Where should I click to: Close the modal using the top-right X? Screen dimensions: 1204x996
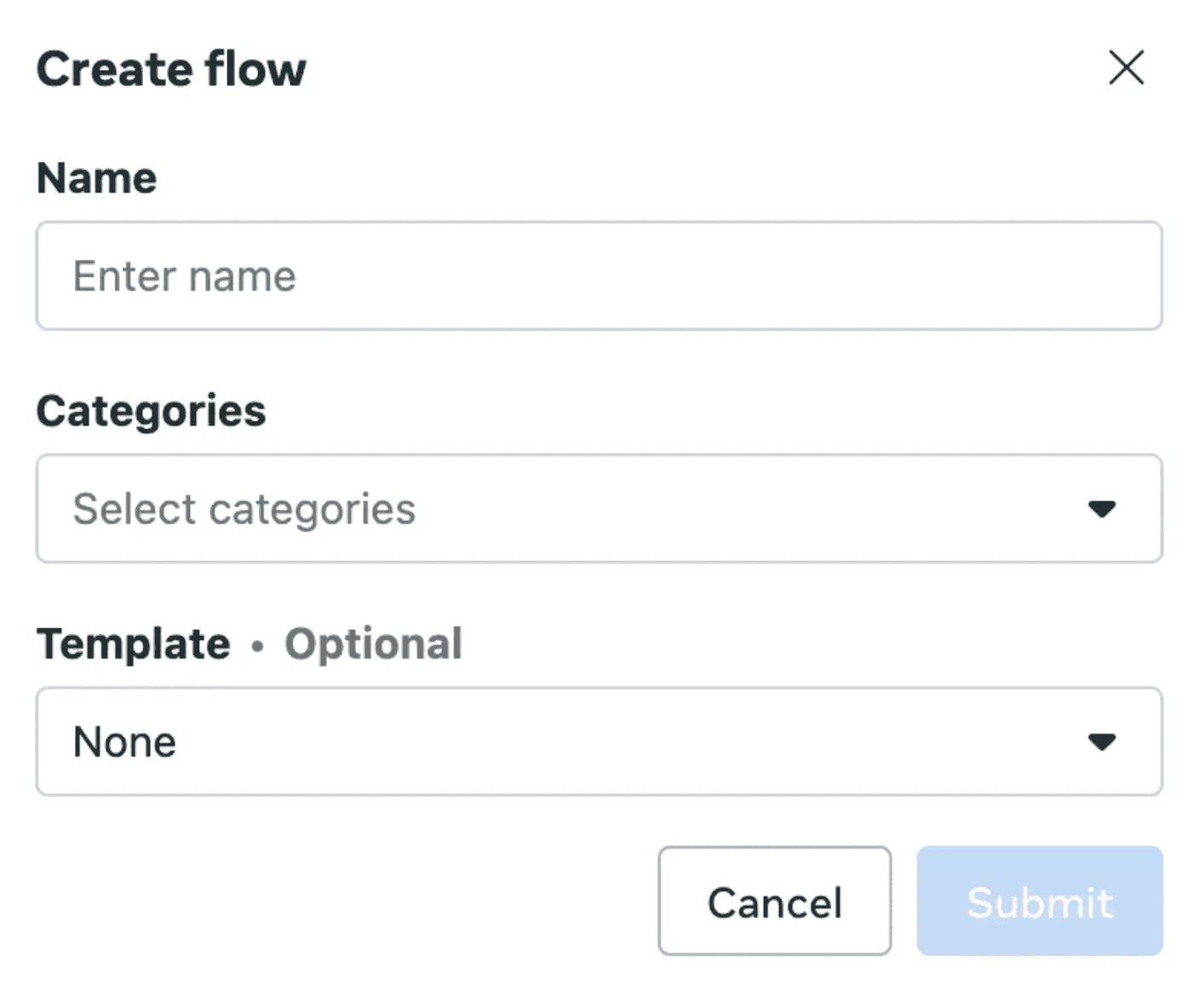[1126, 69]
